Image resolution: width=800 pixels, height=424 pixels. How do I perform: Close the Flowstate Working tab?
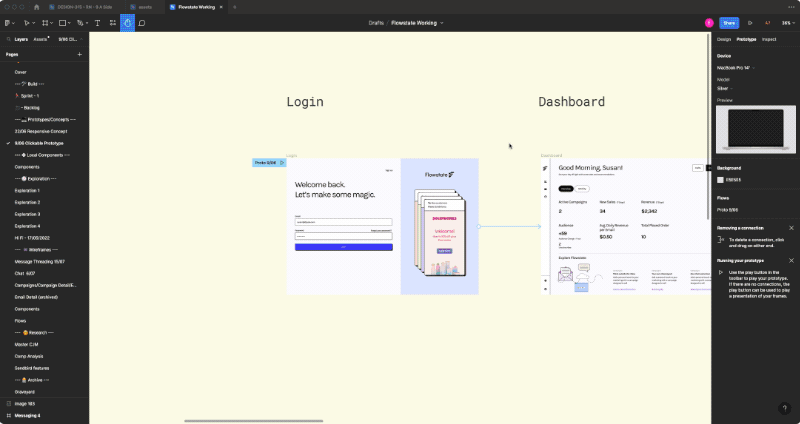221,7
